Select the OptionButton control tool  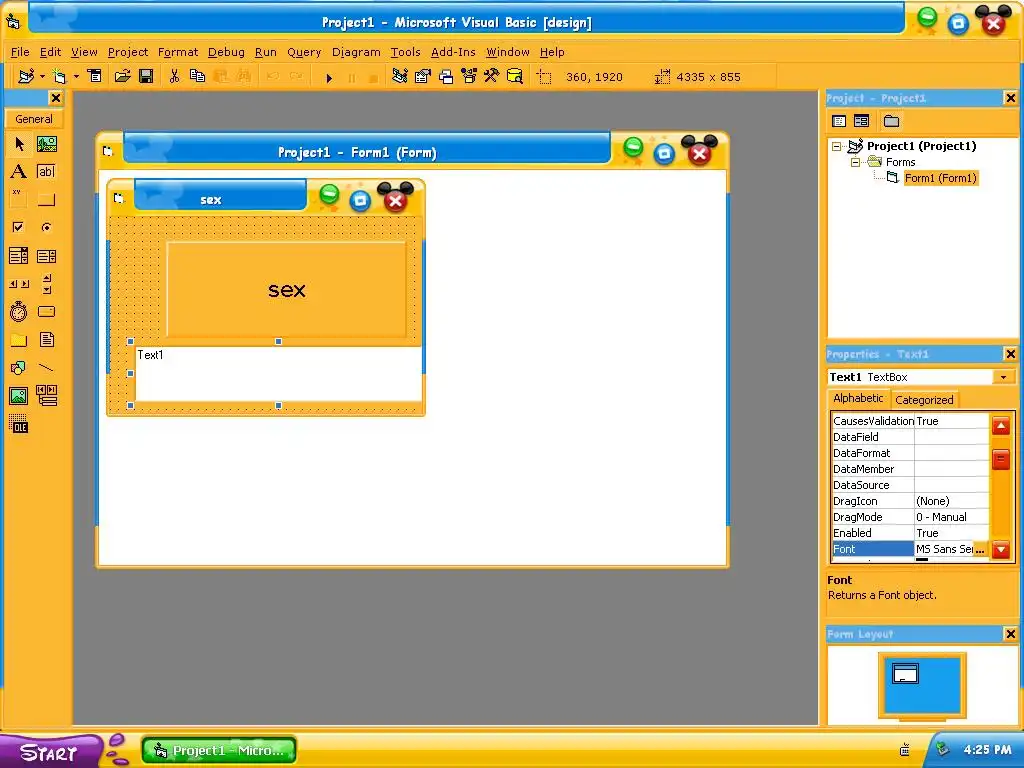click(x=46, y=227)
